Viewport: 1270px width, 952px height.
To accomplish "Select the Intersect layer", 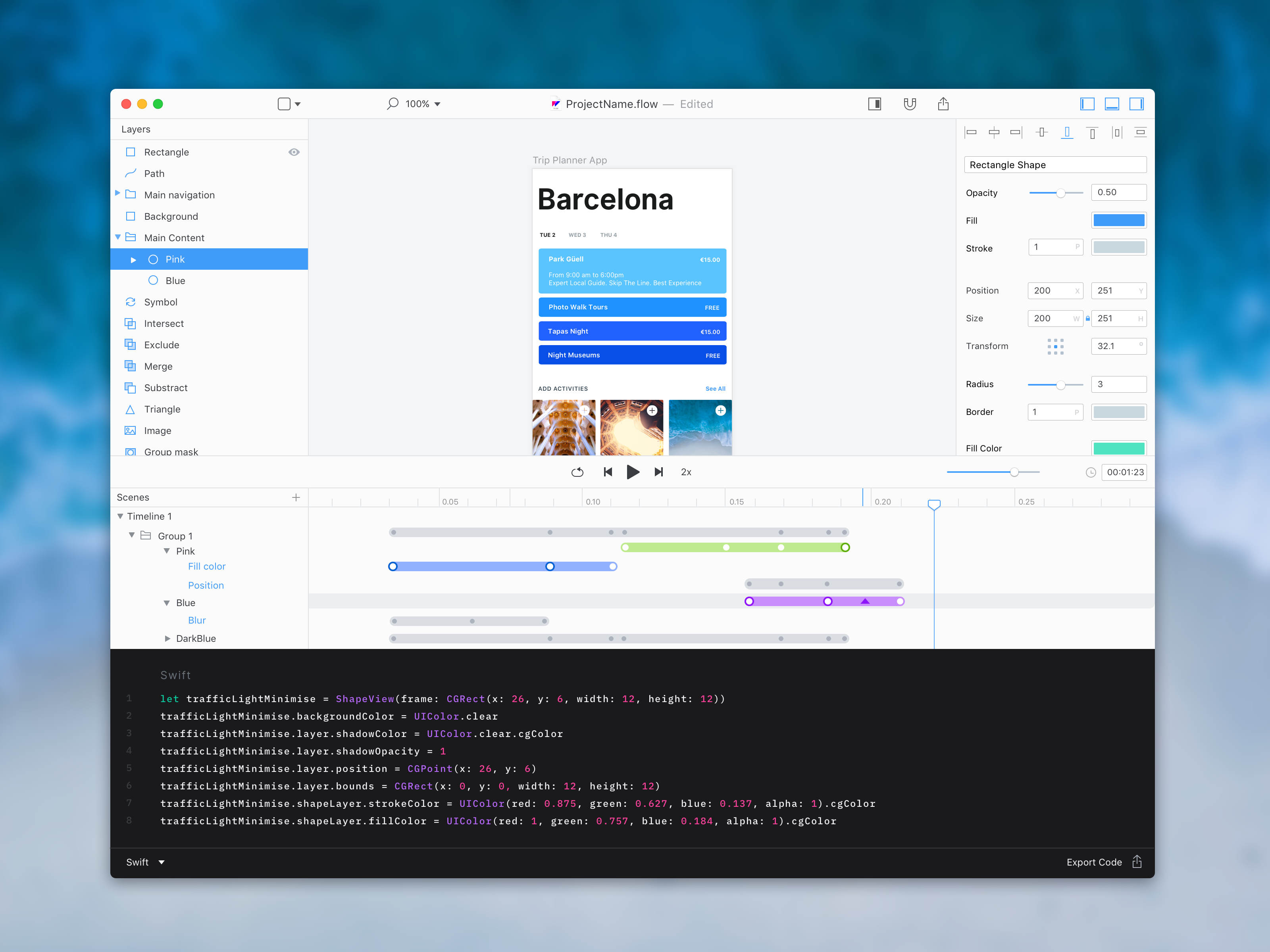I will click(x=210, y=324).
